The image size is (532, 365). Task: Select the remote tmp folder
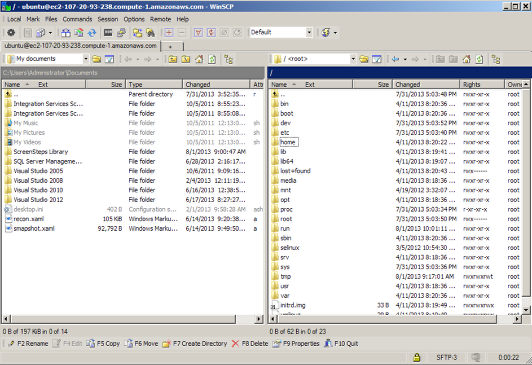pyautogui.click(x=285, y=276)
